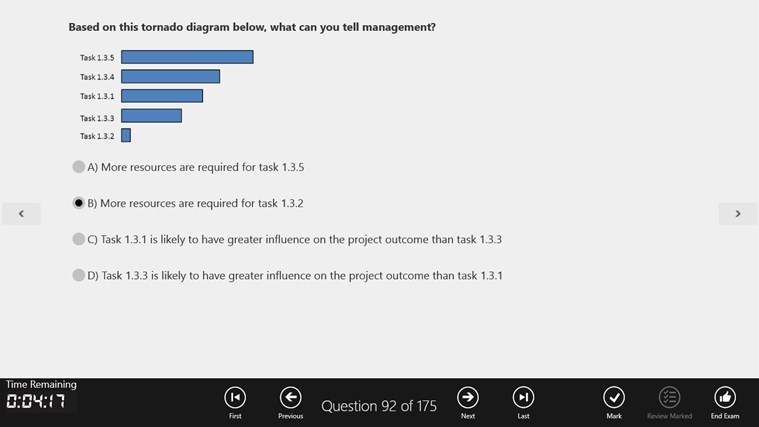Click the Task 1.3.2 smallest bar
This screenshot has width=759, height=427.
coord(126,135)
